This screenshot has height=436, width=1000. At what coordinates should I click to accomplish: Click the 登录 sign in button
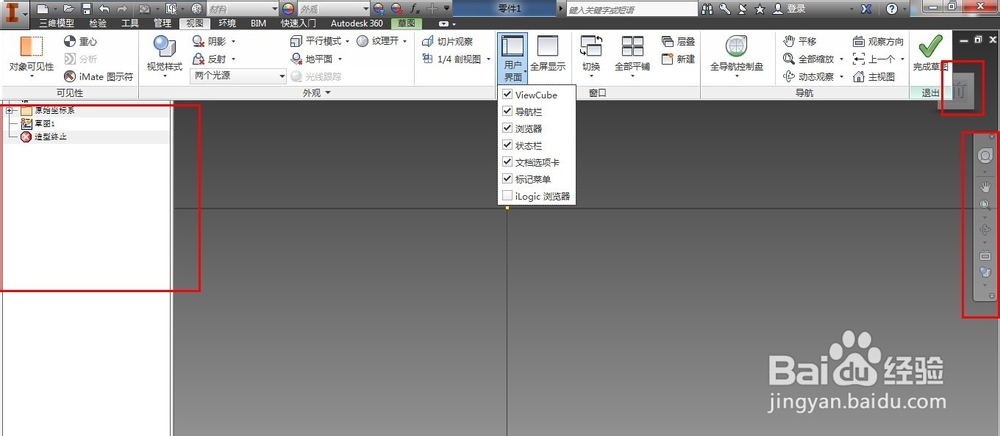coord(790,9)
